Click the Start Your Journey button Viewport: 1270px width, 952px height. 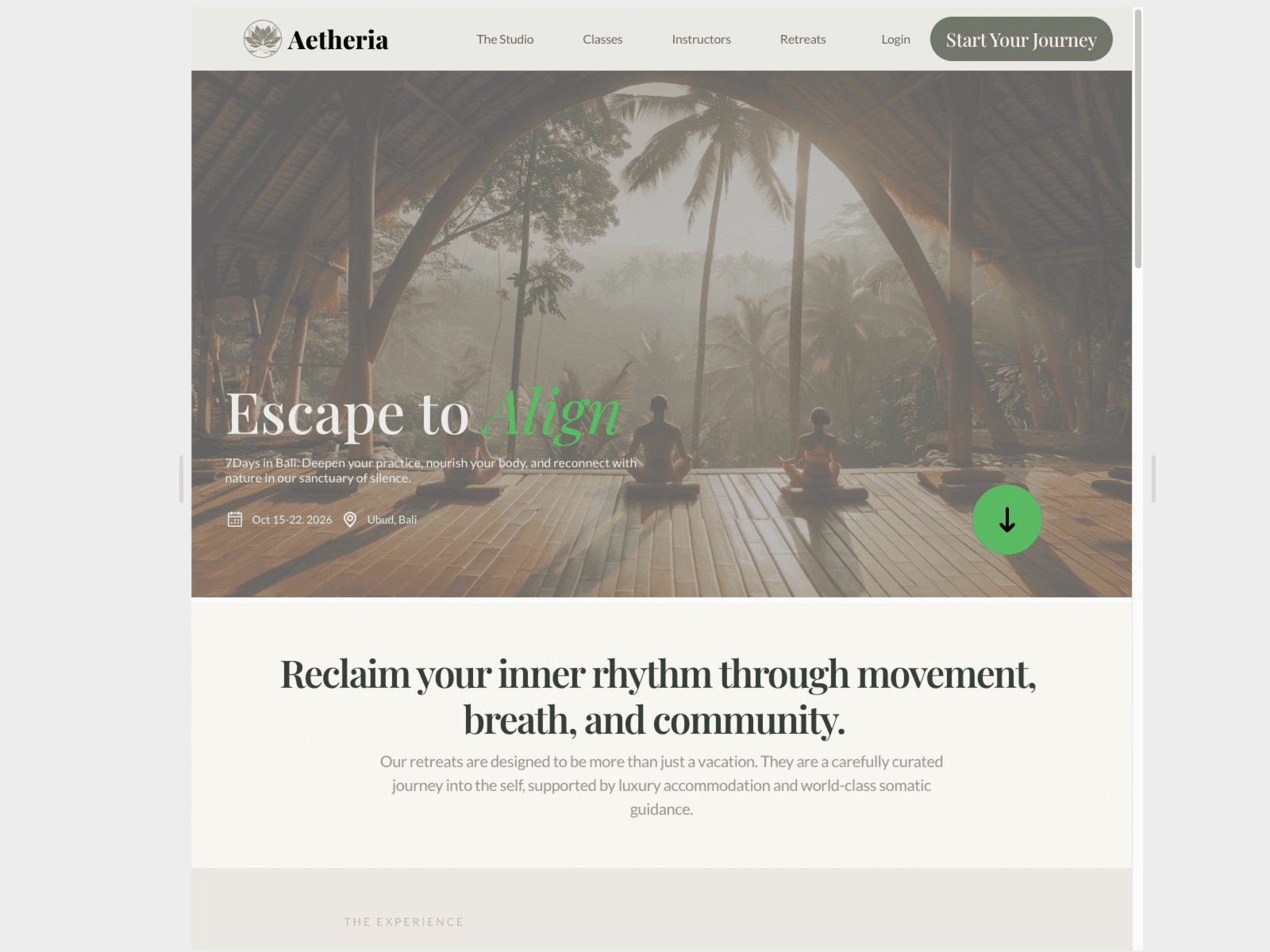(1021, 39)
